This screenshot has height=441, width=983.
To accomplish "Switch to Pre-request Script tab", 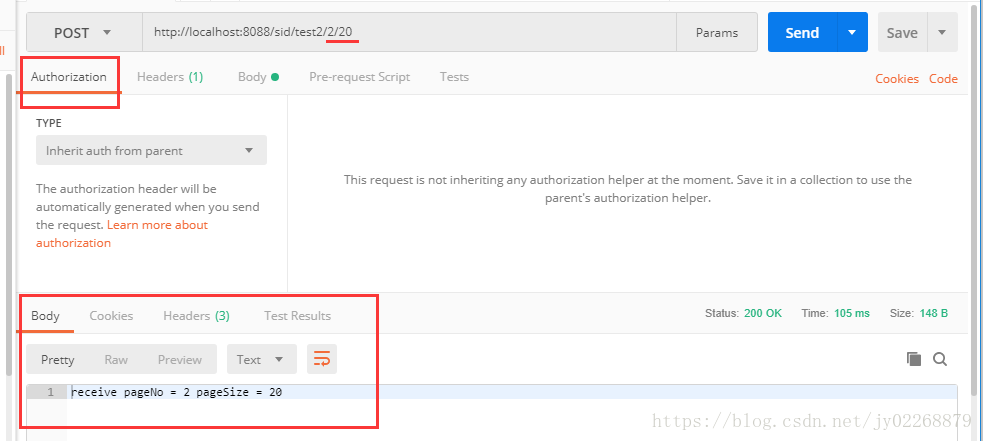I will click(359, 77).
